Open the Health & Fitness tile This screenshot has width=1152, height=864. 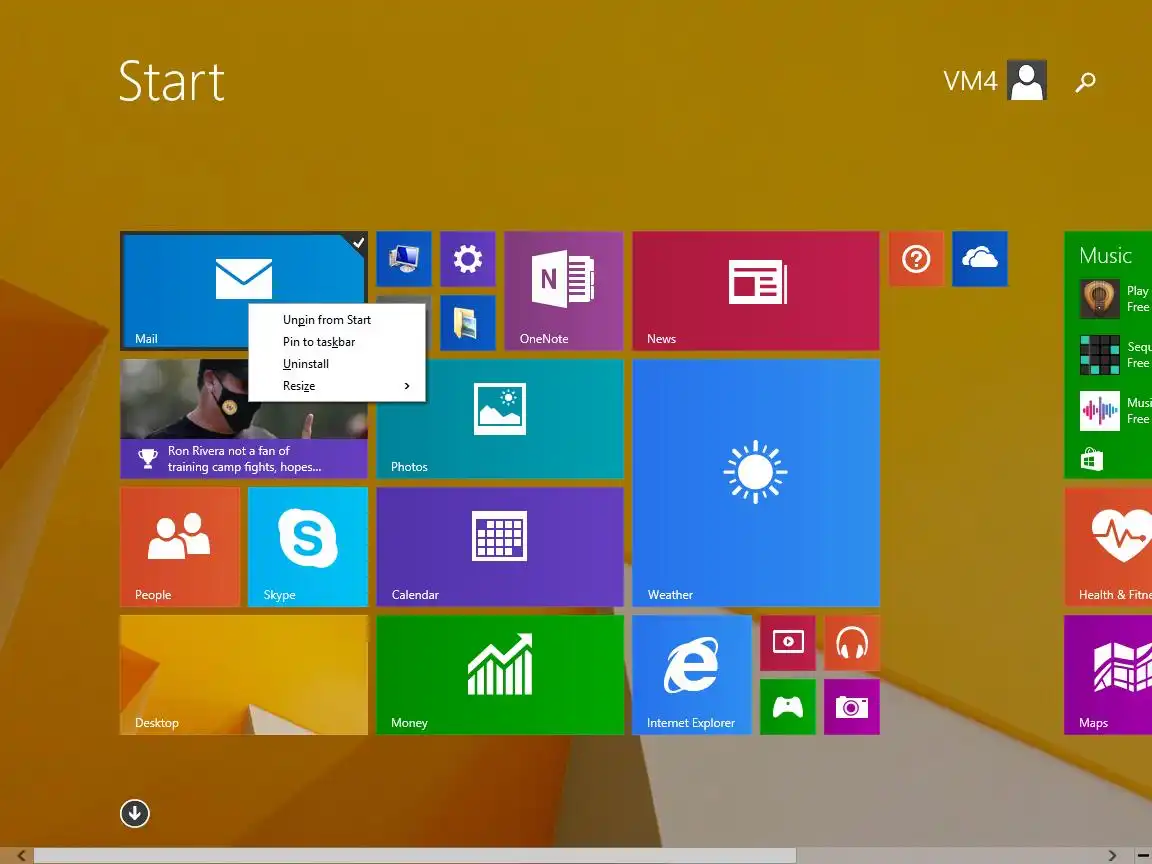coord(1108,547)
